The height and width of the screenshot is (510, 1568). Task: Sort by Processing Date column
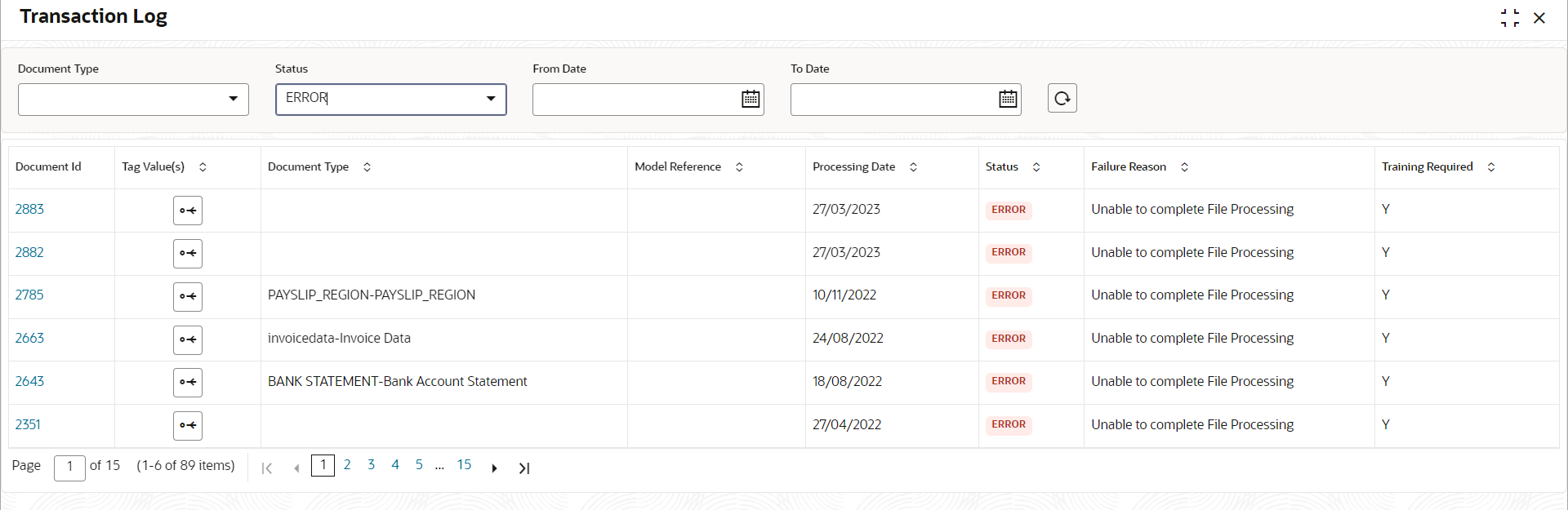point(913,166)
